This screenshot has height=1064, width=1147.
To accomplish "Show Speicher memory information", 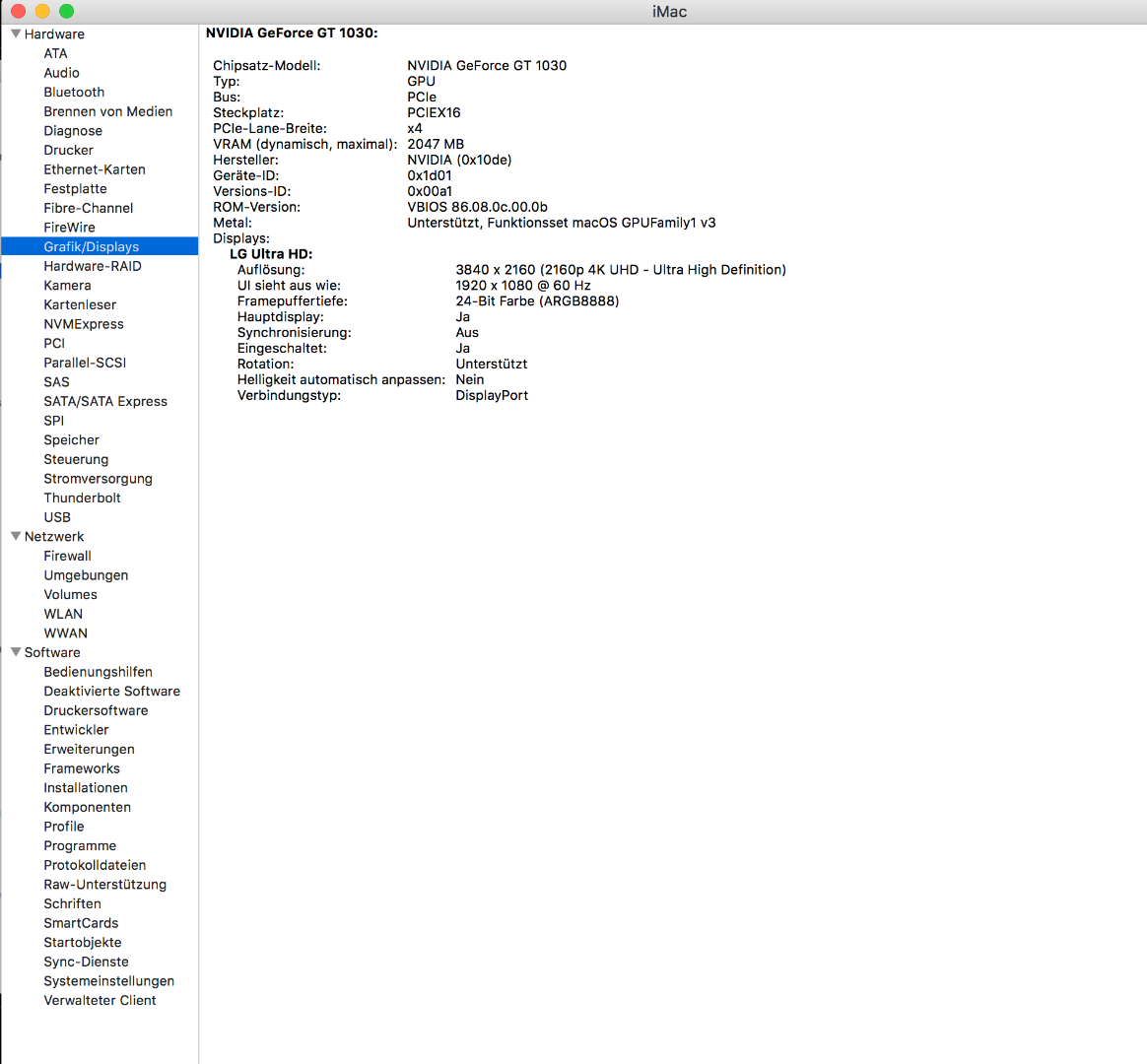I will click(x=72, y=440).
